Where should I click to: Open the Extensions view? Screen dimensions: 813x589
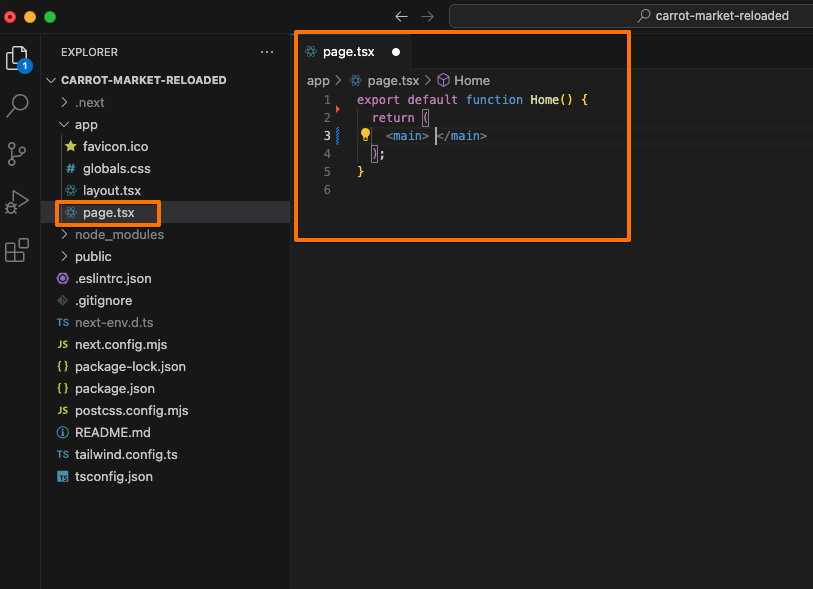coord(17,250)
